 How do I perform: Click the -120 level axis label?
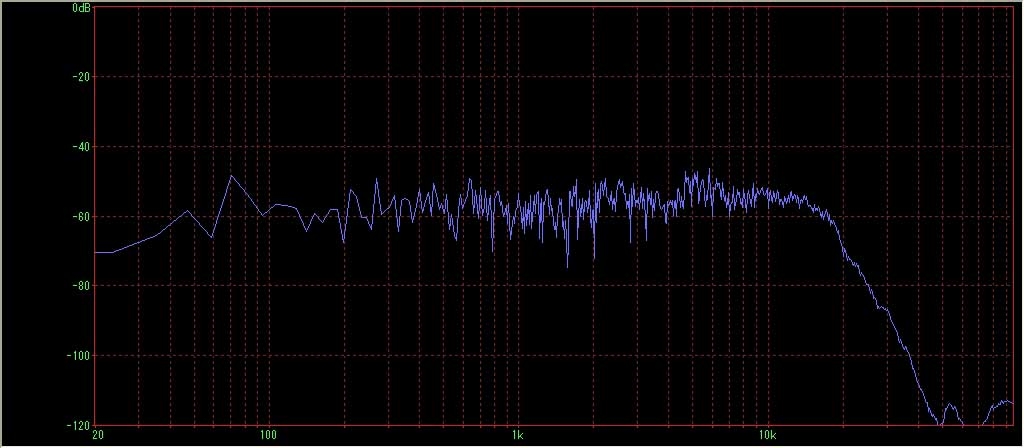coord(78,424)
